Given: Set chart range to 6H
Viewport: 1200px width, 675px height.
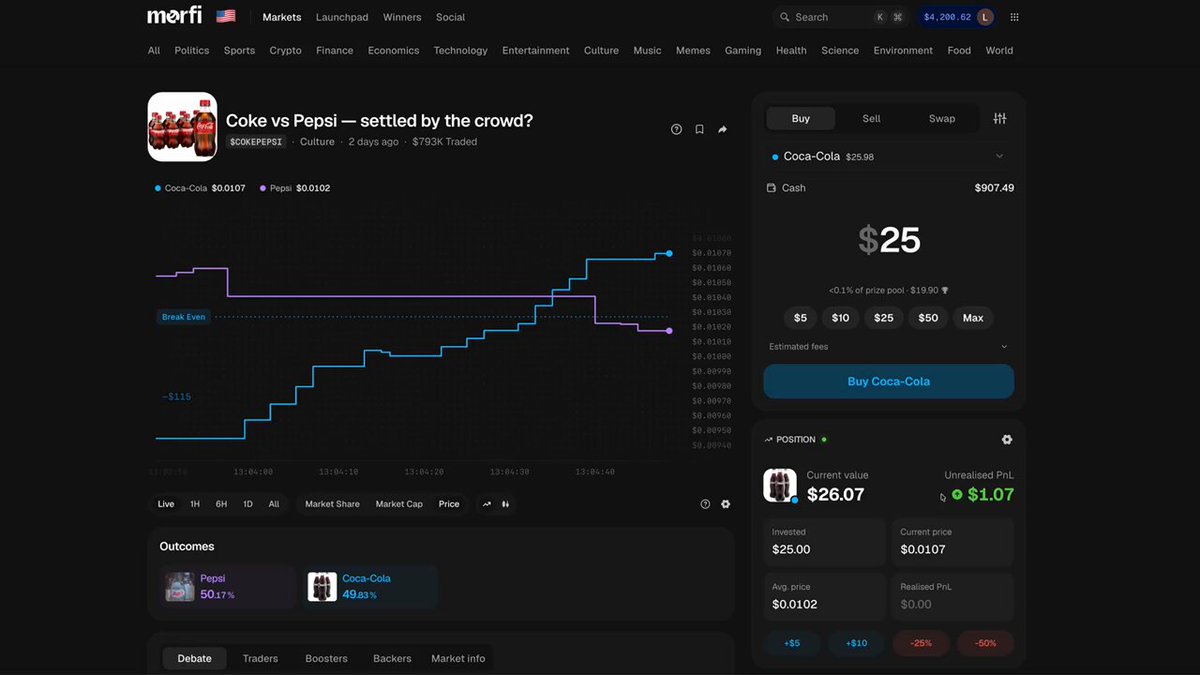Looking at the screenshot, I should coord(221,504).
